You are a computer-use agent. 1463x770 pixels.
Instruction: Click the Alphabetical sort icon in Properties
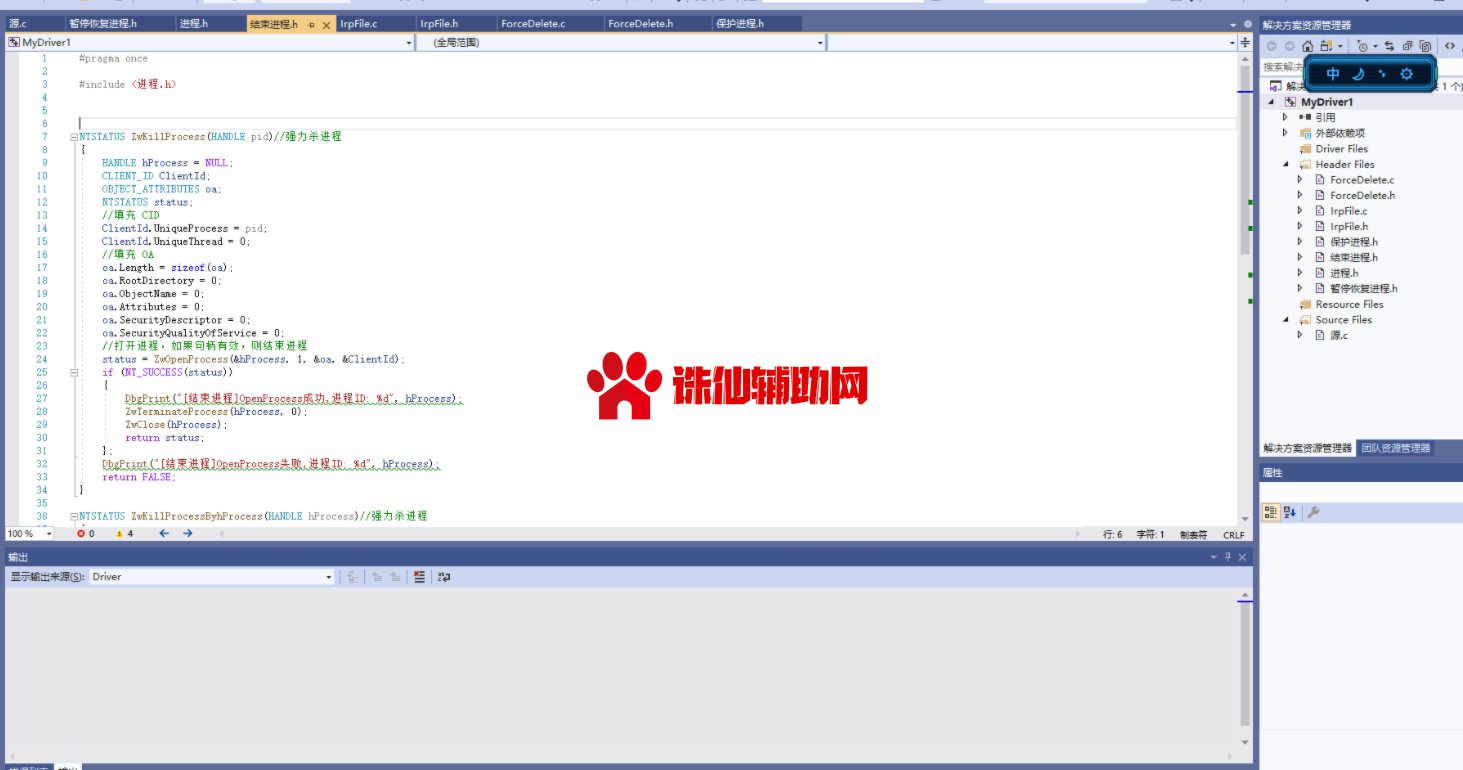(1290, 512)
